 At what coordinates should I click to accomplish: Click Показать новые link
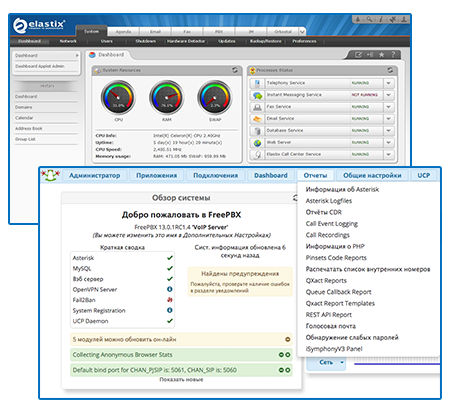[181, 379]
